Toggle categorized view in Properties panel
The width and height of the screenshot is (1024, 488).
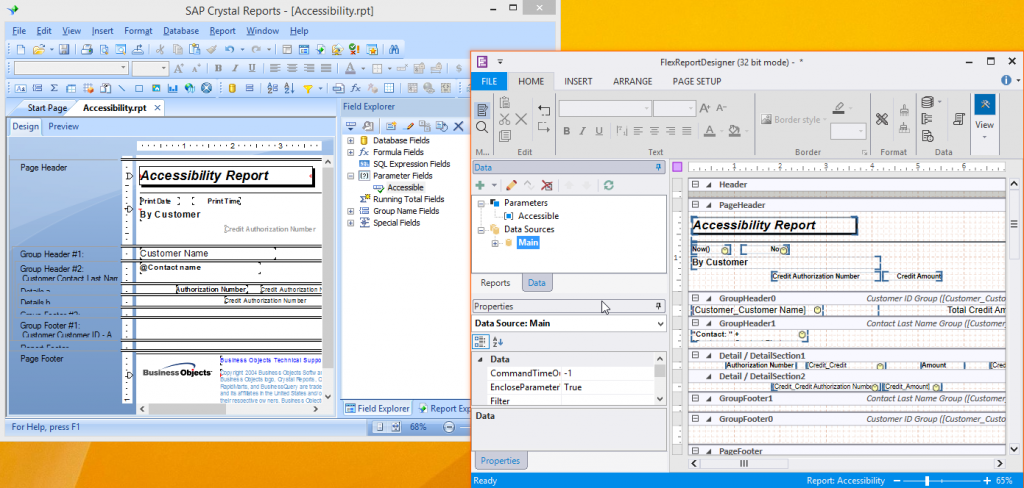point(480,342)
